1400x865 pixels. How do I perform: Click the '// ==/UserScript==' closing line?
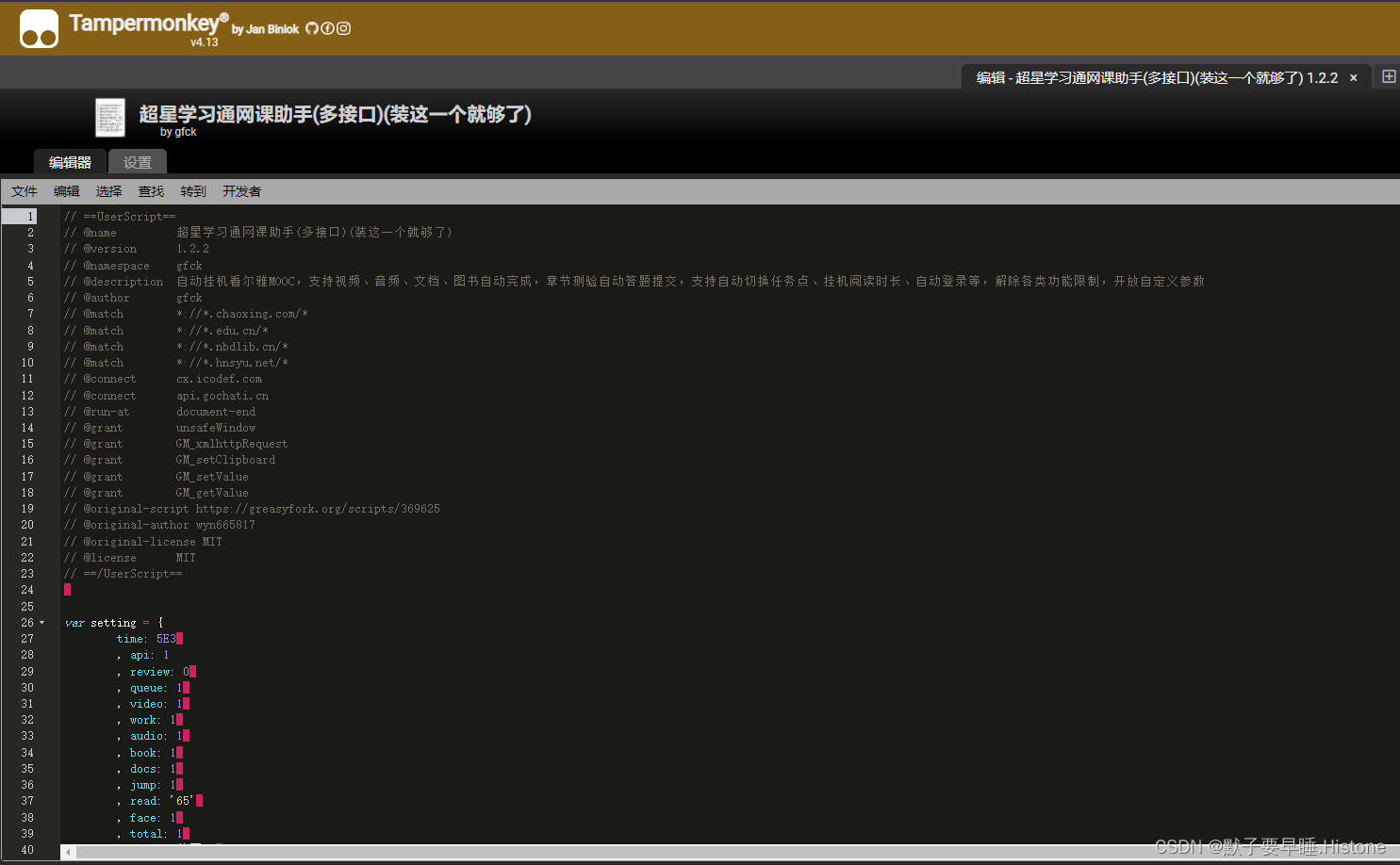pos(124,574)
